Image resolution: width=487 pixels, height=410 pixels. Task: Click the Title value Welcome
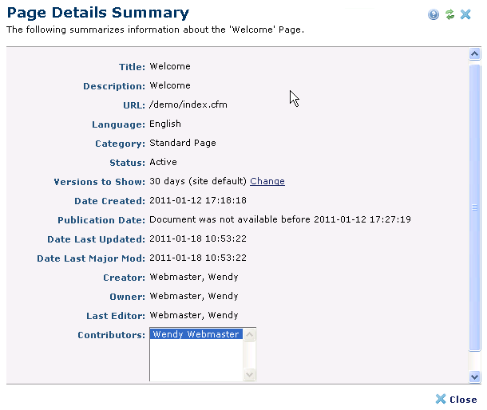(x=170, y=66)
